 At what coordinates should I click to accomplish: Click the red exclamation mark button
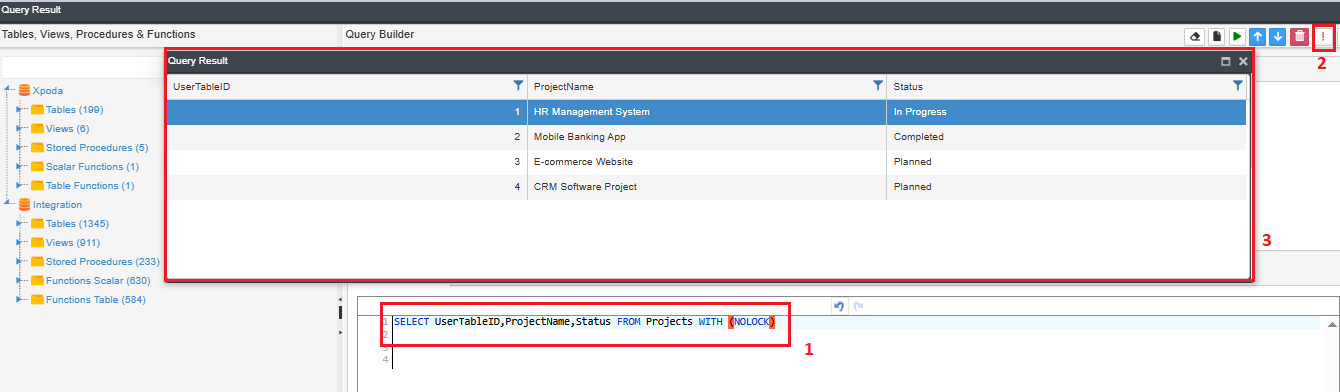[1322, 37]
